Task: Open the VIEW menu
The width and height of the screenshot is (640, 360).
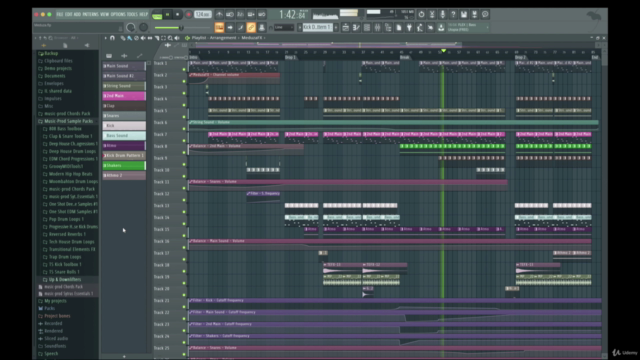Action: tap(105, 14)
